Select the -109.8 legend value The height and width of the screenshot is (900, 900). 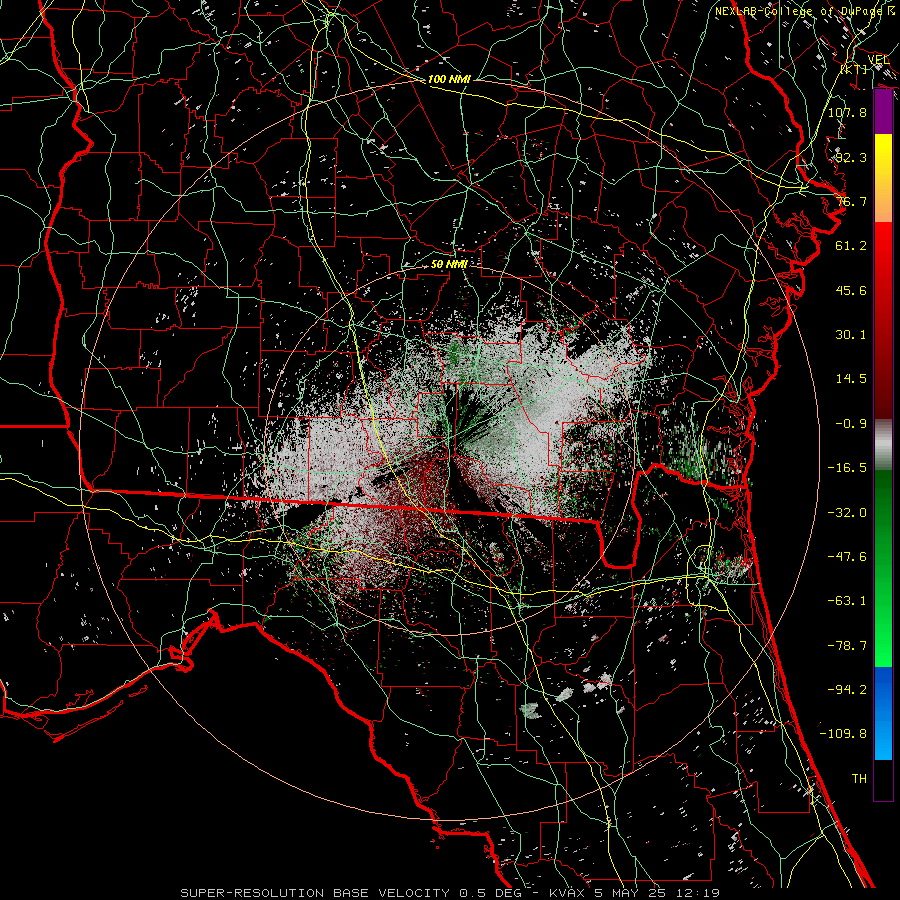844,734
